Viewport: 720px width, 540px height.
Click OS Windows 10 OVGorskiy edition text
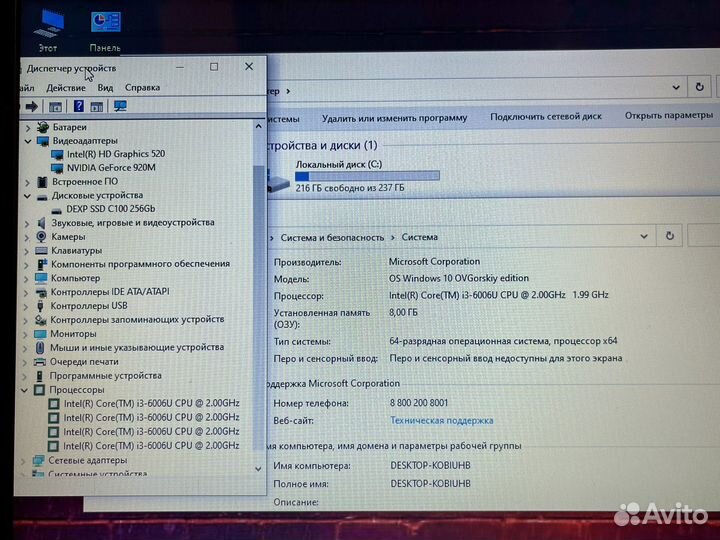tap(459, 278)
